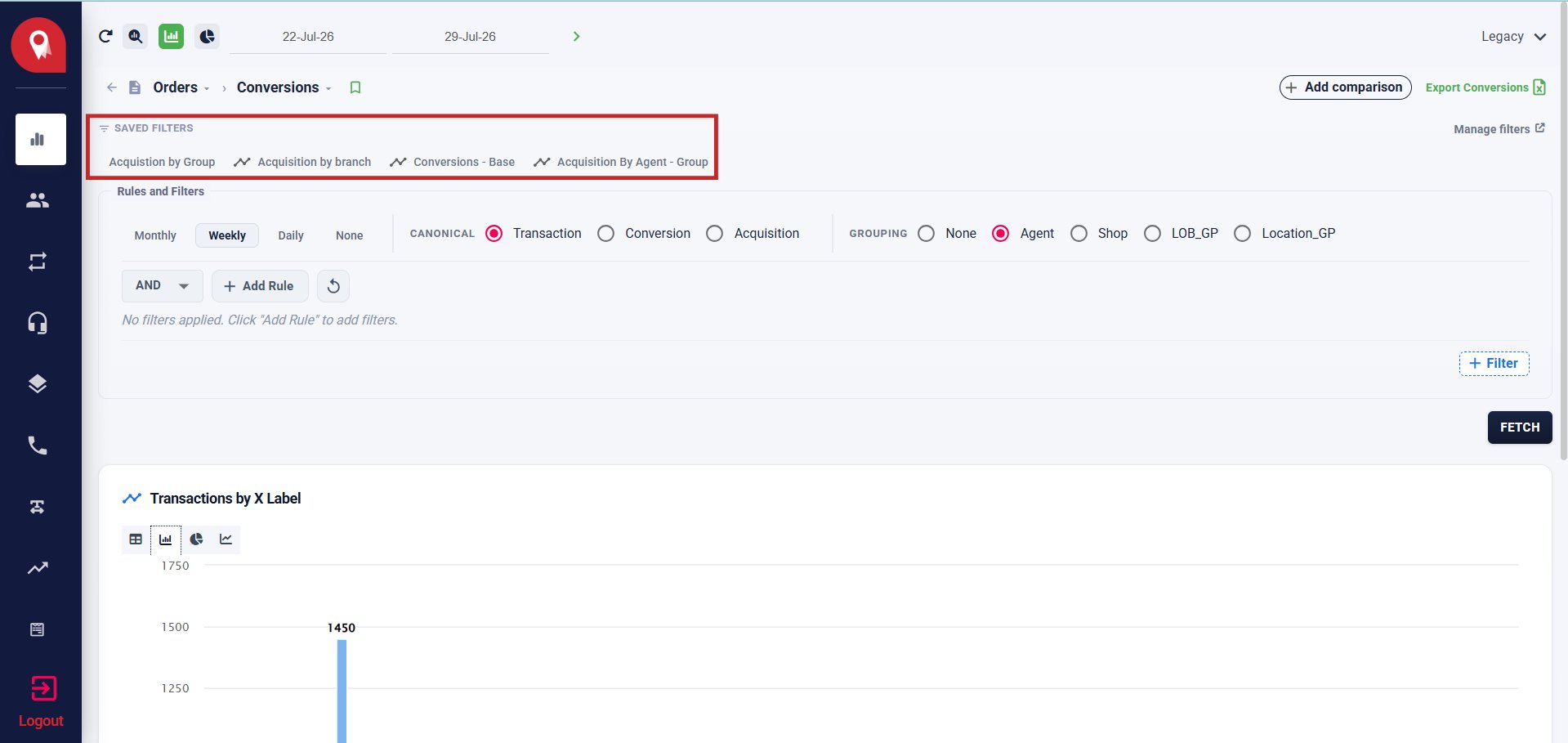Set grouping to Shop
The height and width of the screenshot is (743, 1568).
tap(1079, 234)
